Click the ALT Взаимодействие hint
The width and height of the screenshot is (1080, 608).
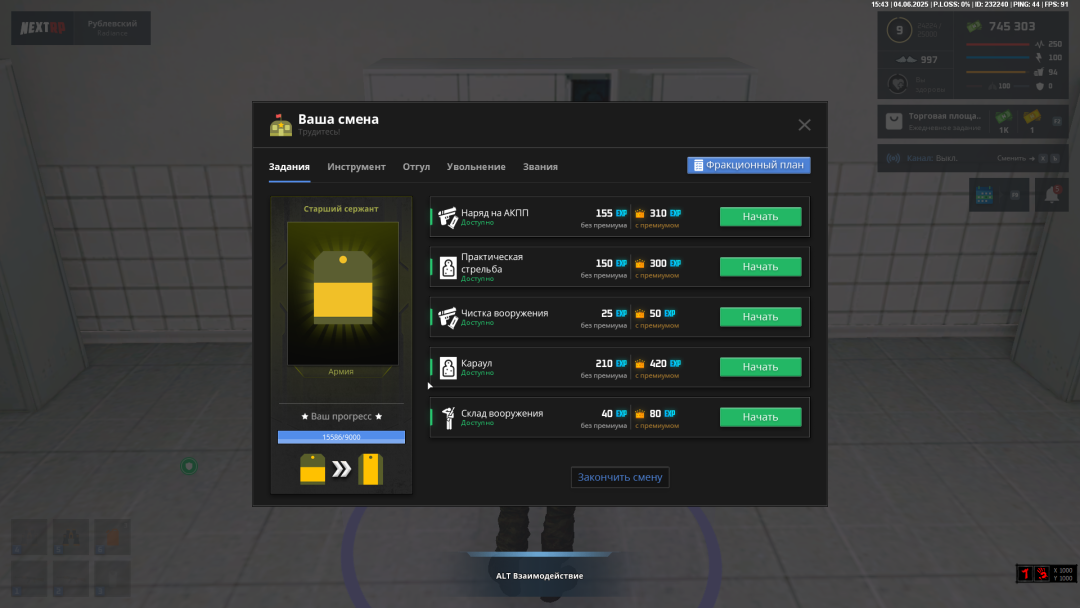(539, 576)
